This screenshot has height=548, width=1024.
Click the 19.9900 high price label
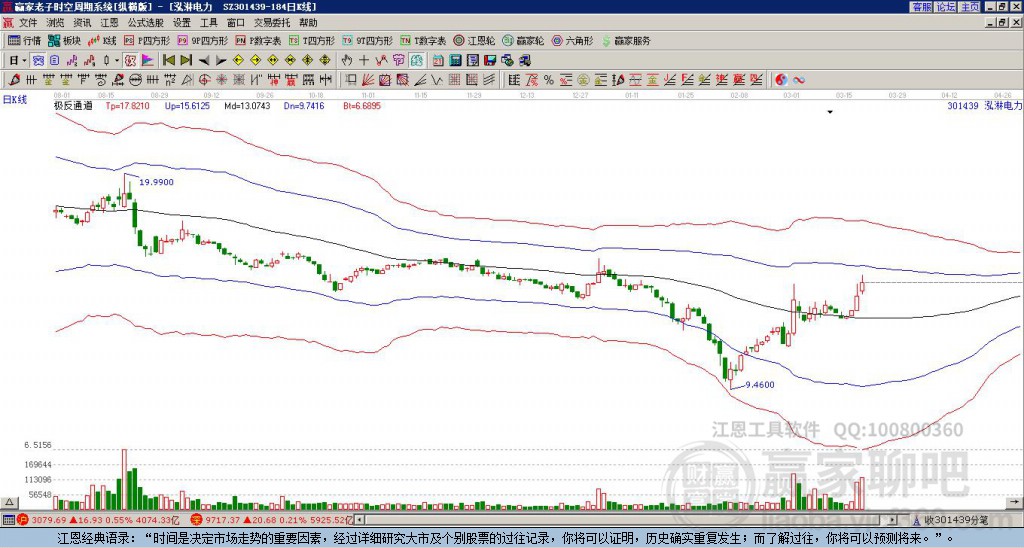(x=157, y=182)
